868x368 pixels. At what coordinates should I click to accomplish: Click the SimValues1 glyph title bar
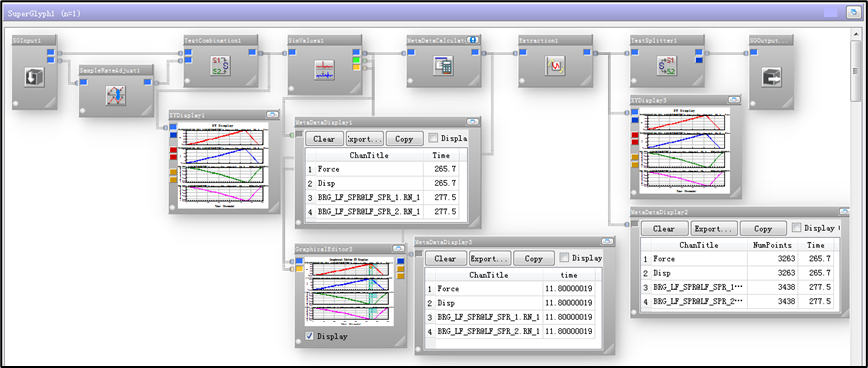pos(324,40)
